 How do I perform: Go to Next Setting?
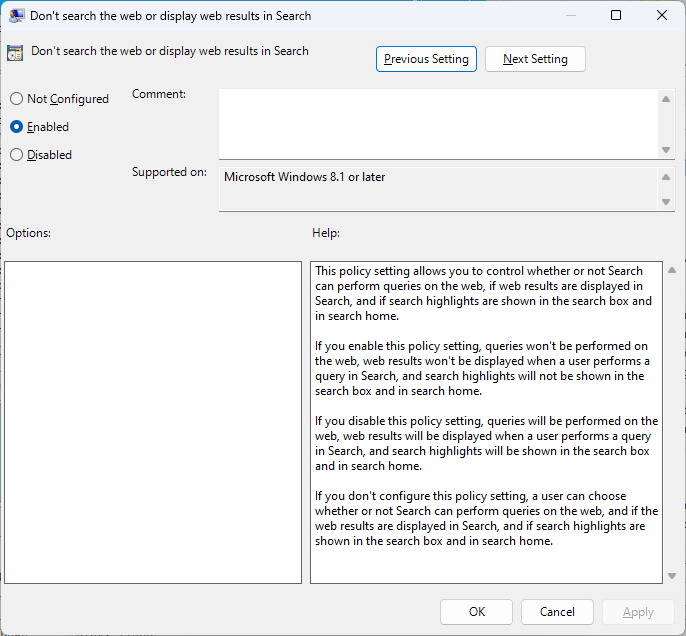(x=535, y=59)
